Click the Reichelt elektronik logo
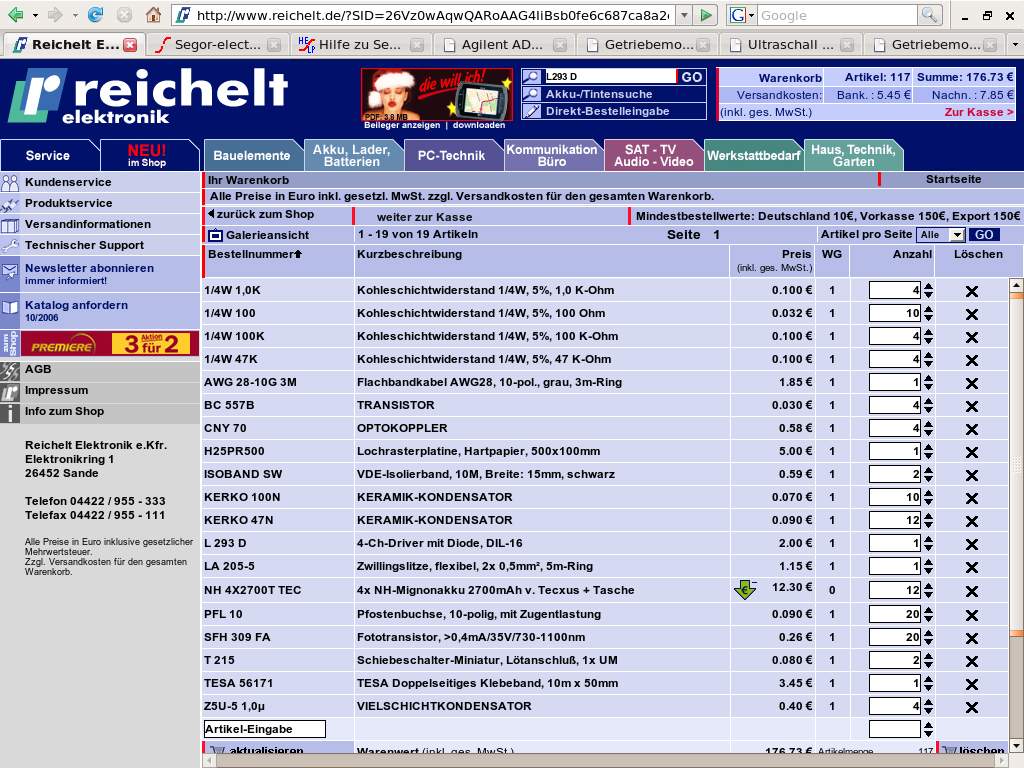 [148, 97]
